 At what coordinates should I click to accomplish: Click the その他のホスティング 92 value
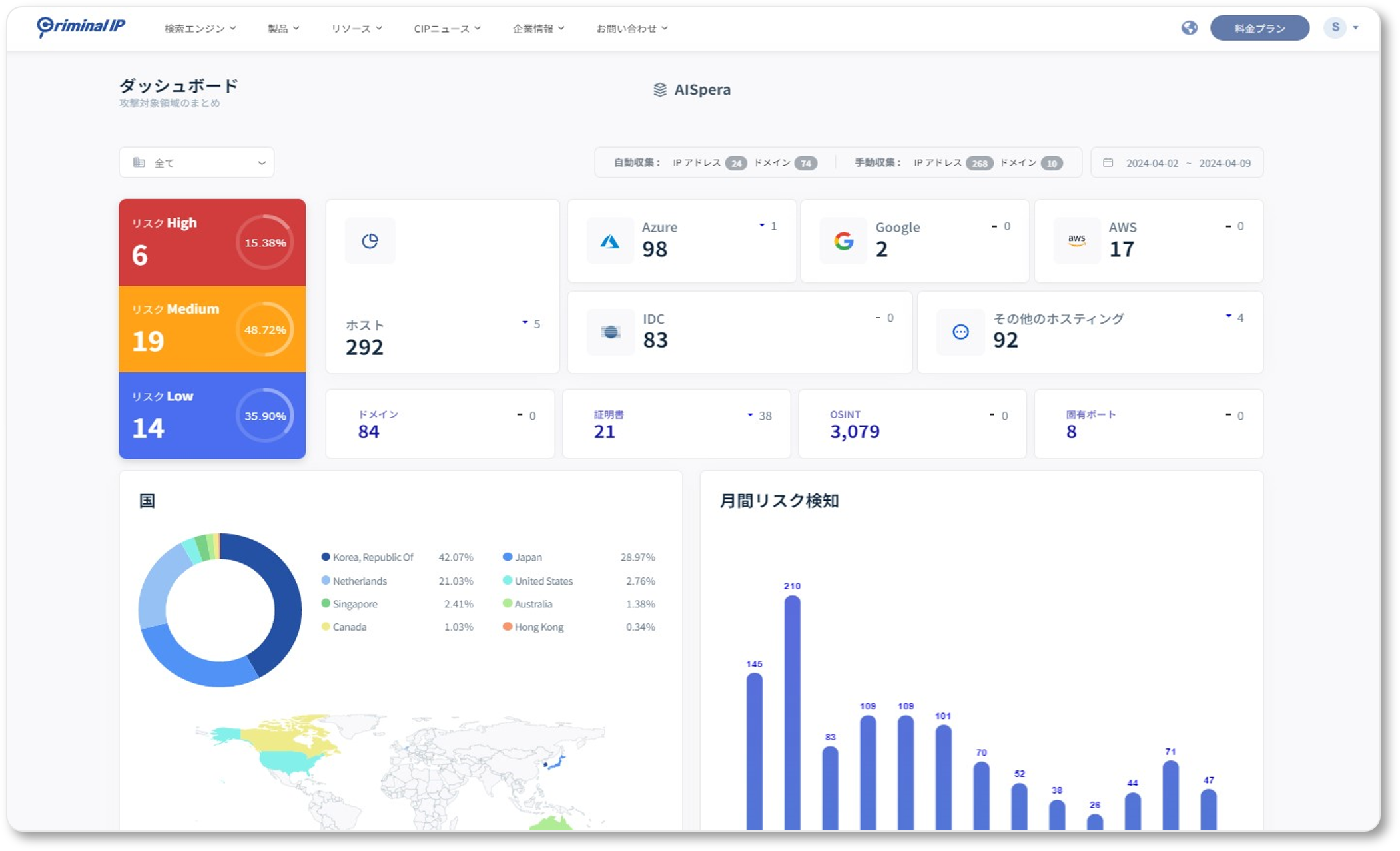(x=1006, y=340)
